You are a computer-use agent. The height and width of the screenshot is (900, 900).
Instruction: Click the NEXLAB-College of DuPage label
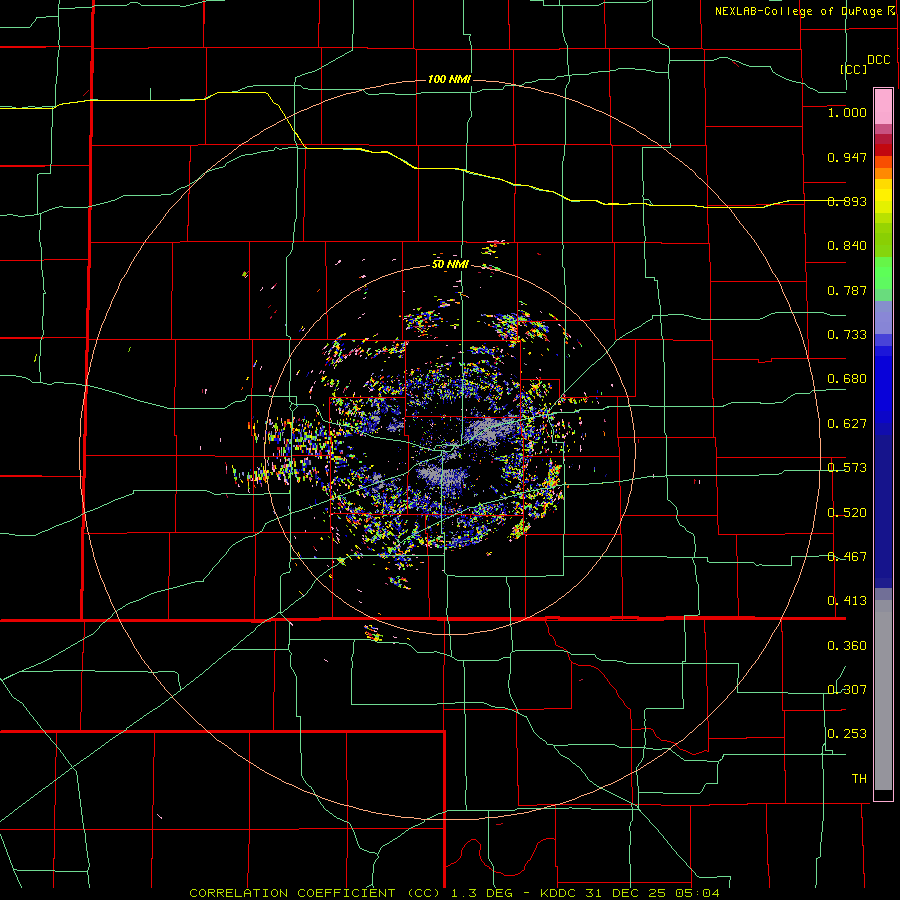click(x=800, y=11)
